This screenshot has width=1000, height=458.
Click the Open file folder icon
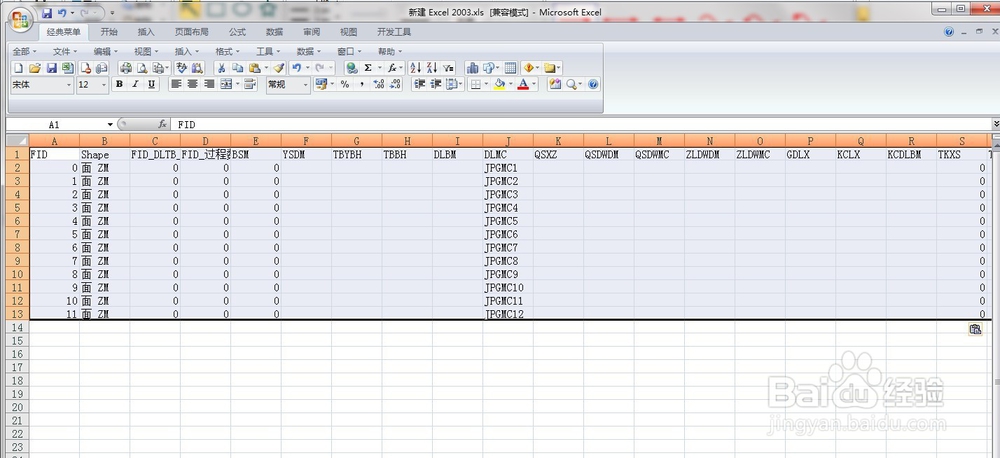coord(35,68)
